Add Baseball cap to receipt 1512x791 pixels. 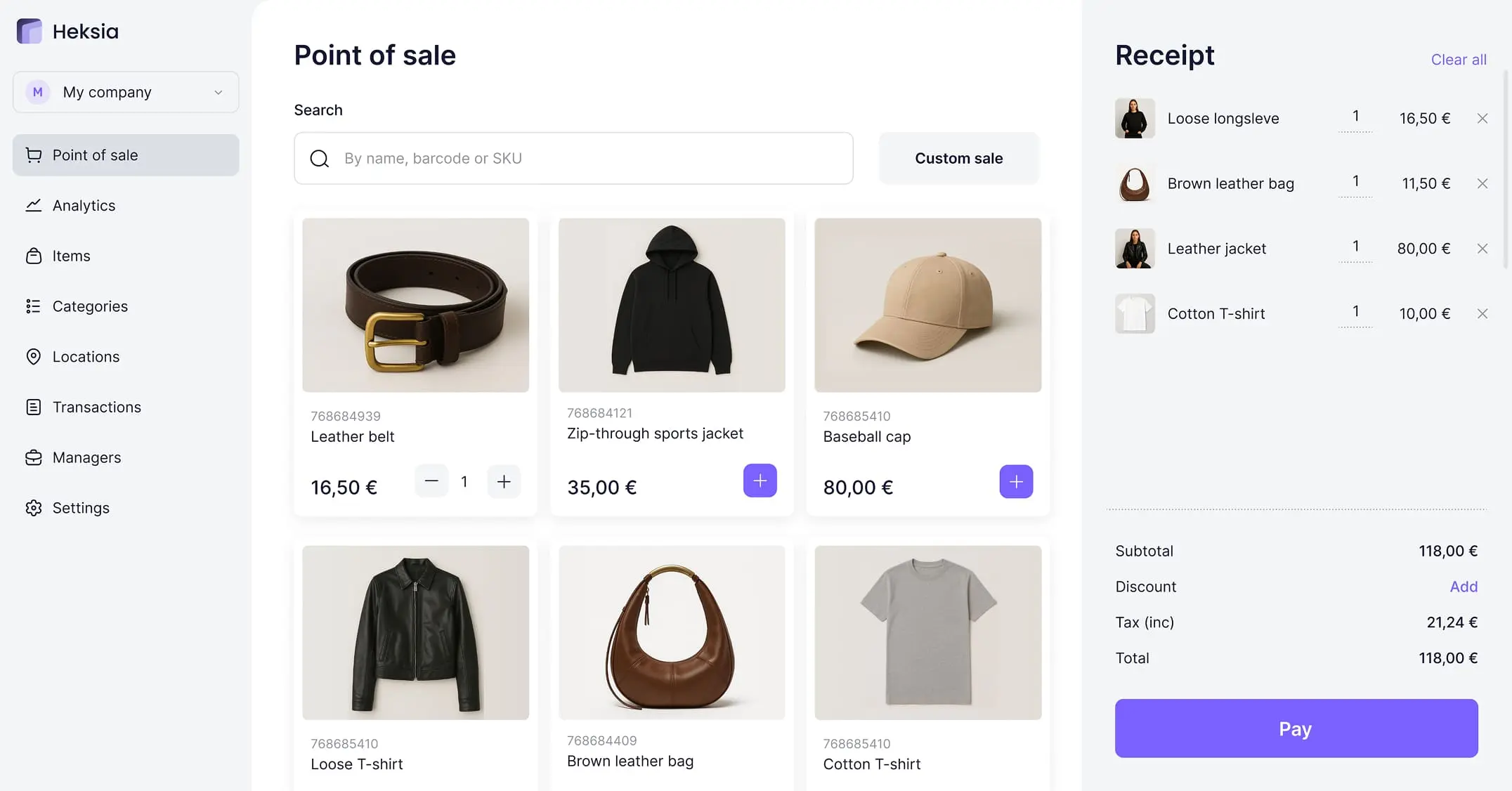(1016, 482)
